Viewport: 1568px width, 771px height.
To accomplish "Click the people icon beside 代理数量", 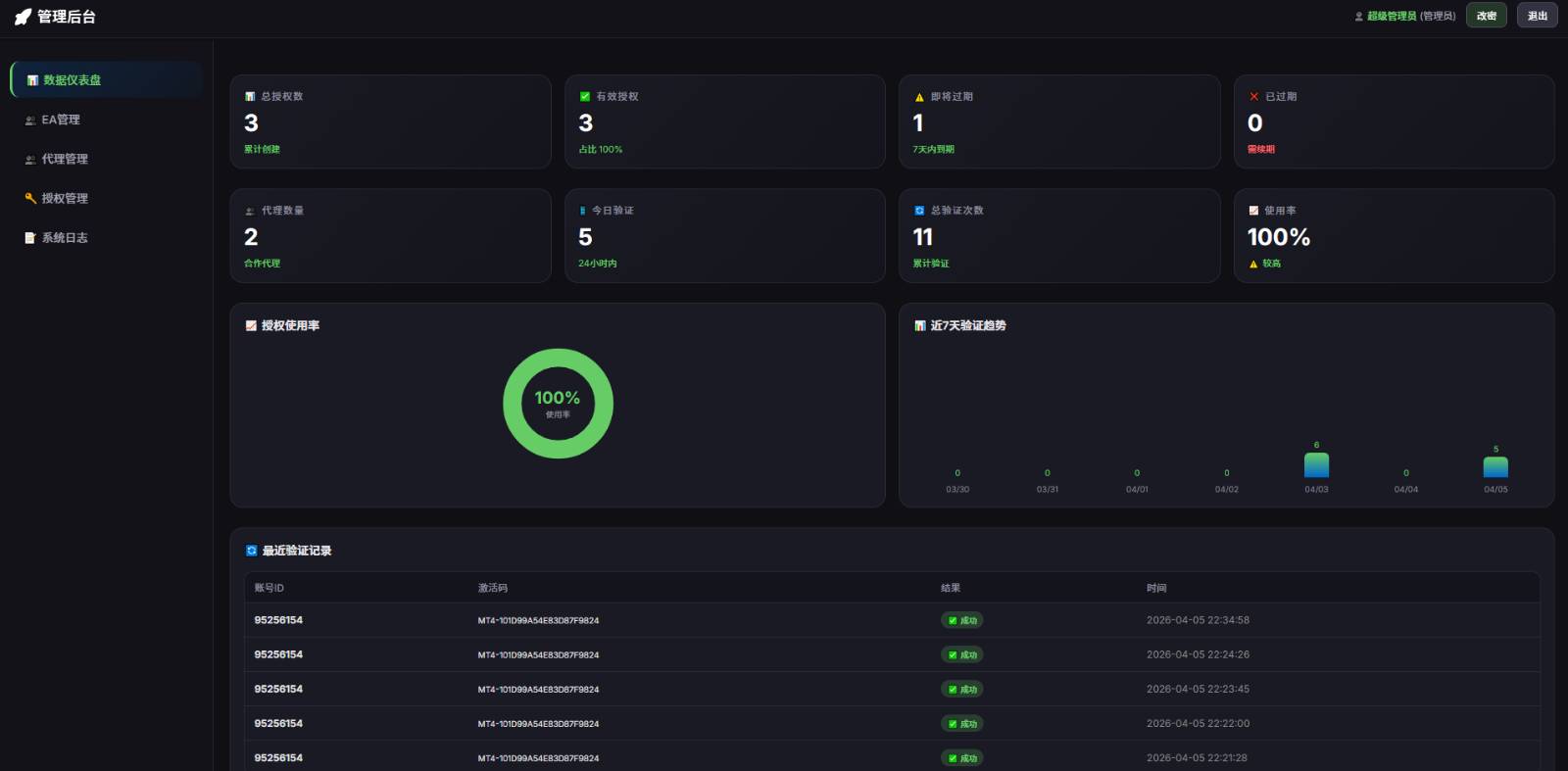I will point(250,211).
